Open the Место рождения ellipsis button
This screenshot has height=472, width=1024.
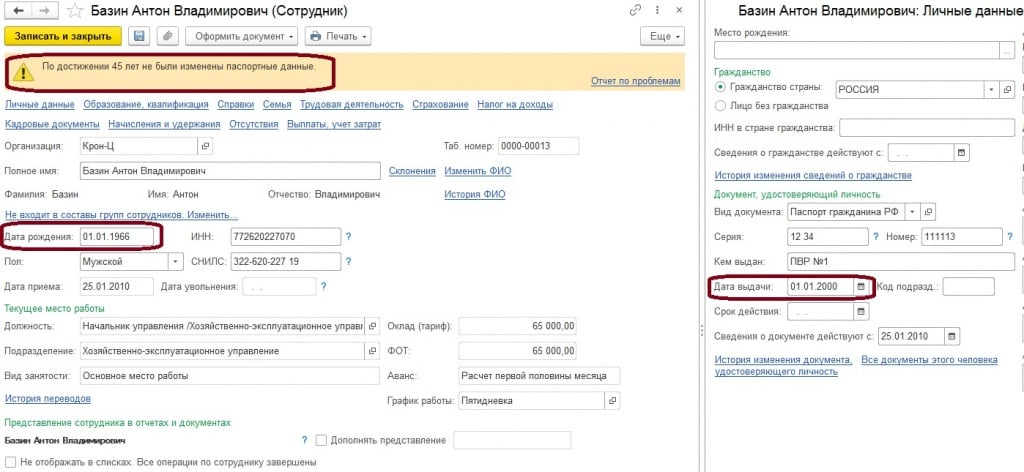[1008, 50]
